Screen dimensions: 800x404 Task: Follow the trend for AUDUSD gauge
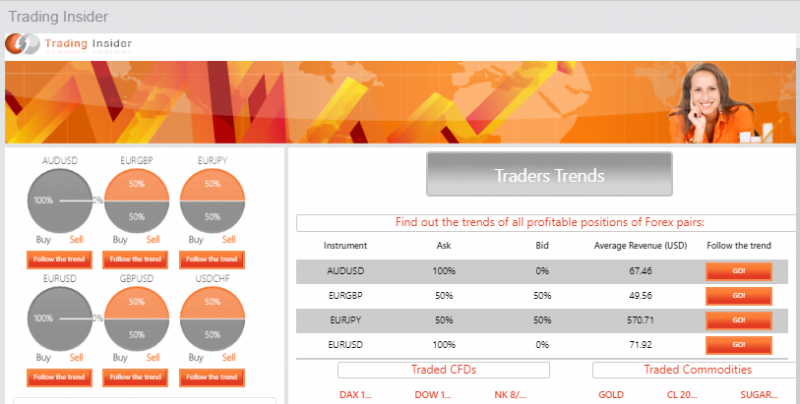(59, 259)
